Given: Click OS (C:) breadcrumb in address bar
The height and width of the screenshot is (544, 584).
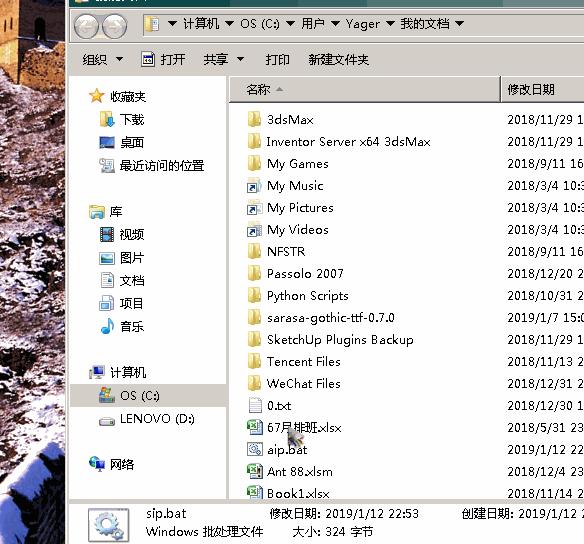Looking at the screenshot, I should coord(260,24).
